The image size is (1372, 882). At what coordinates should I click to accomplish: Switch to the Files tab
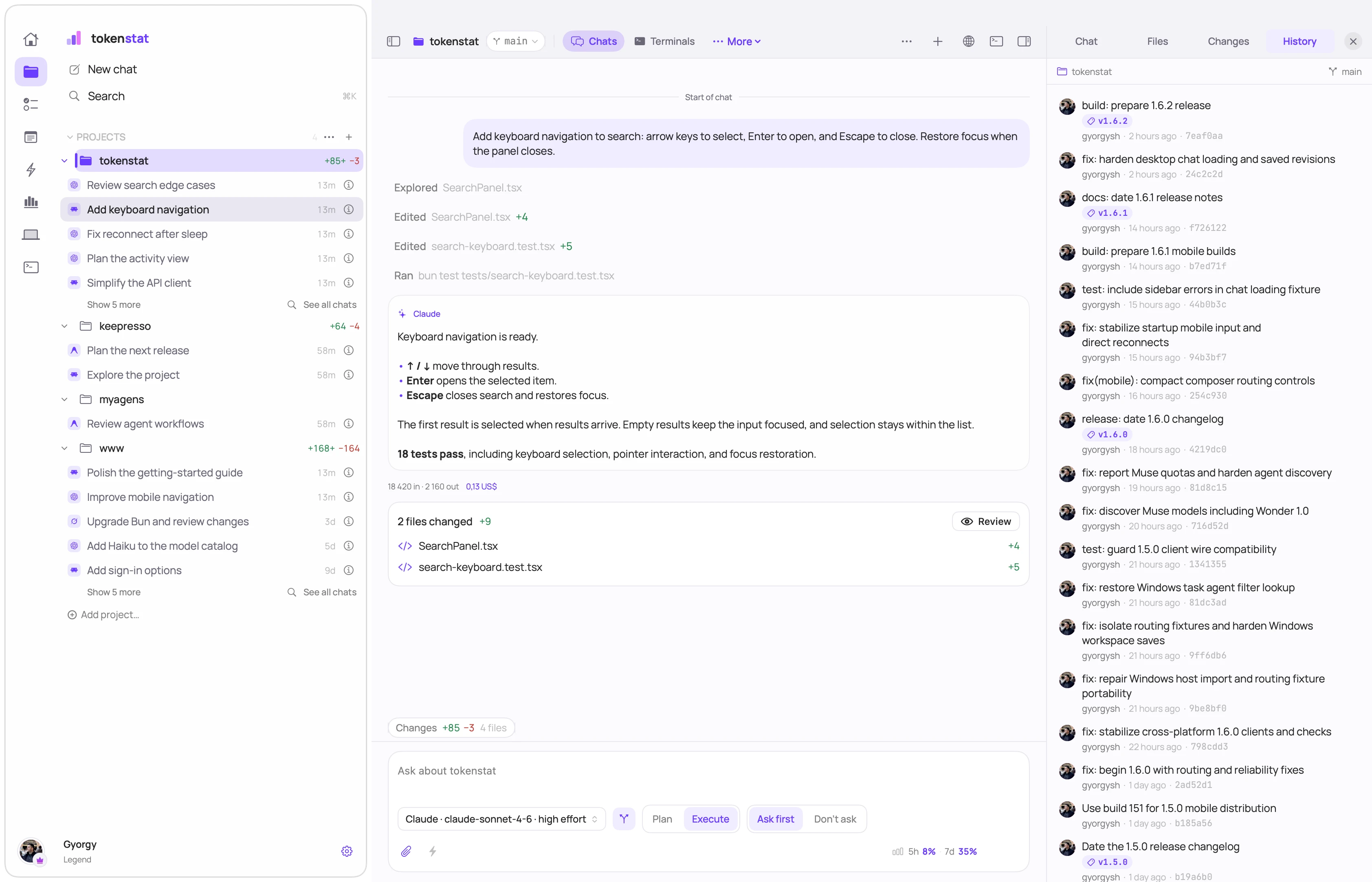pos(1157,41)
